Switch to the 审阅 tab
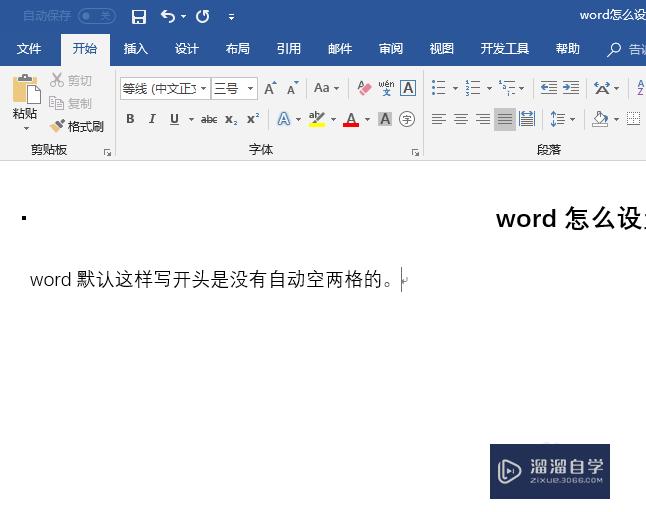 (x=391, y=49)
